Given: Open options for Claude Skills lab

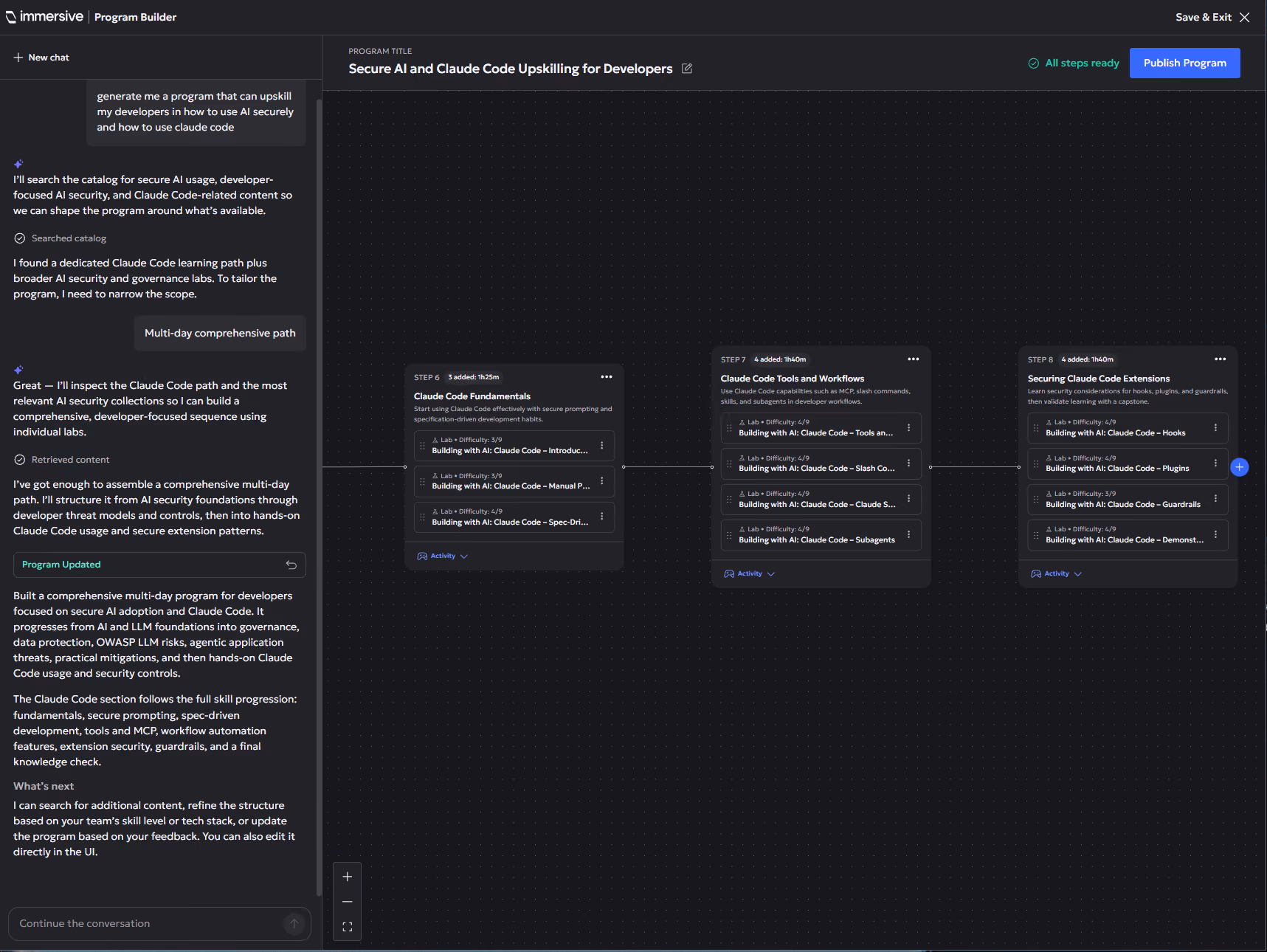Looking at the screenshot, I should tap(909, 499).
